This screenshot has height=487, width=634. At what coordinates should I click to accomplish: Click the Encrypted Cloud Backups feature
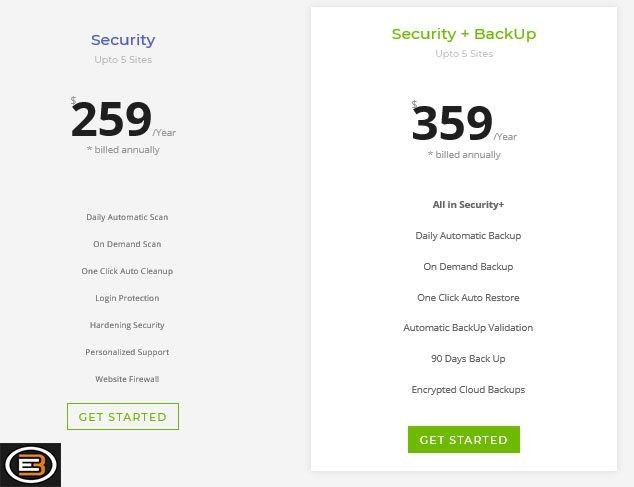[x=468, y=390]
